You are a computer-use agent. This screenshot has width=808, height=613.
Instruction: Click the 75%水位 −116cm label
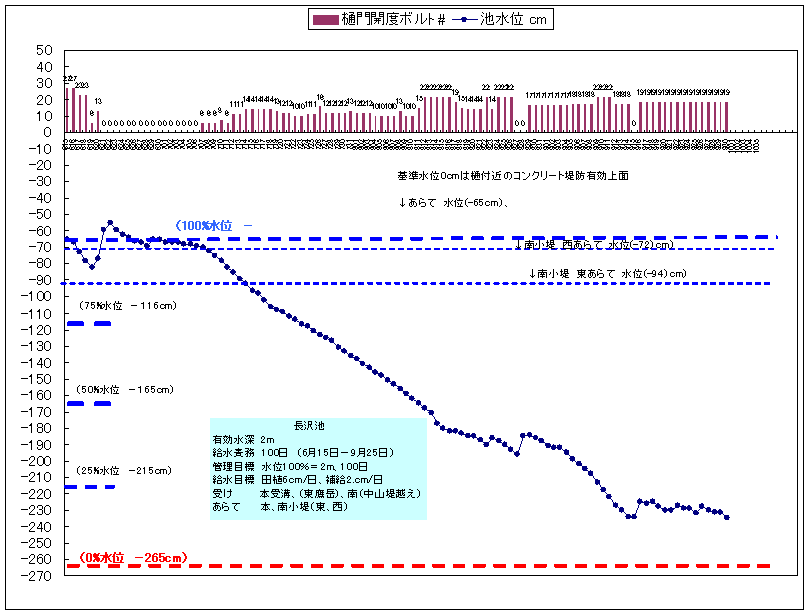point(127,306)
